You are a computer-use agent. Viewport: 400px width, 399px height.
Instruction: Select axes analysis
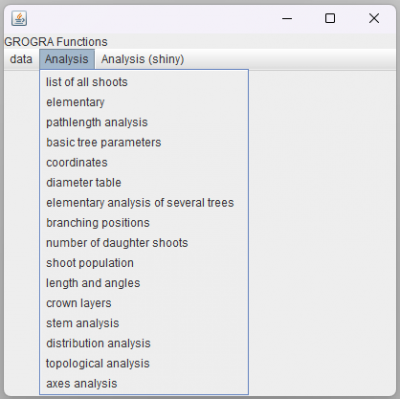click(x=144, y=384)
